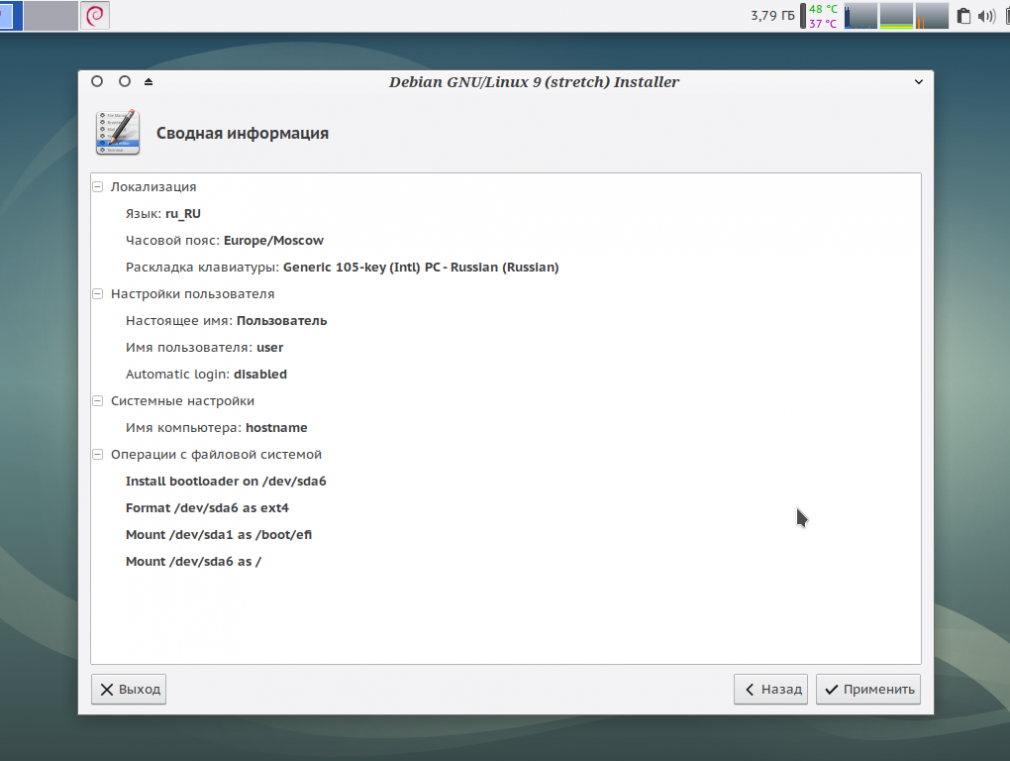1010x761 pixels.
Task: Switch to the second grey workspace
Action: [x=51, y=15]
